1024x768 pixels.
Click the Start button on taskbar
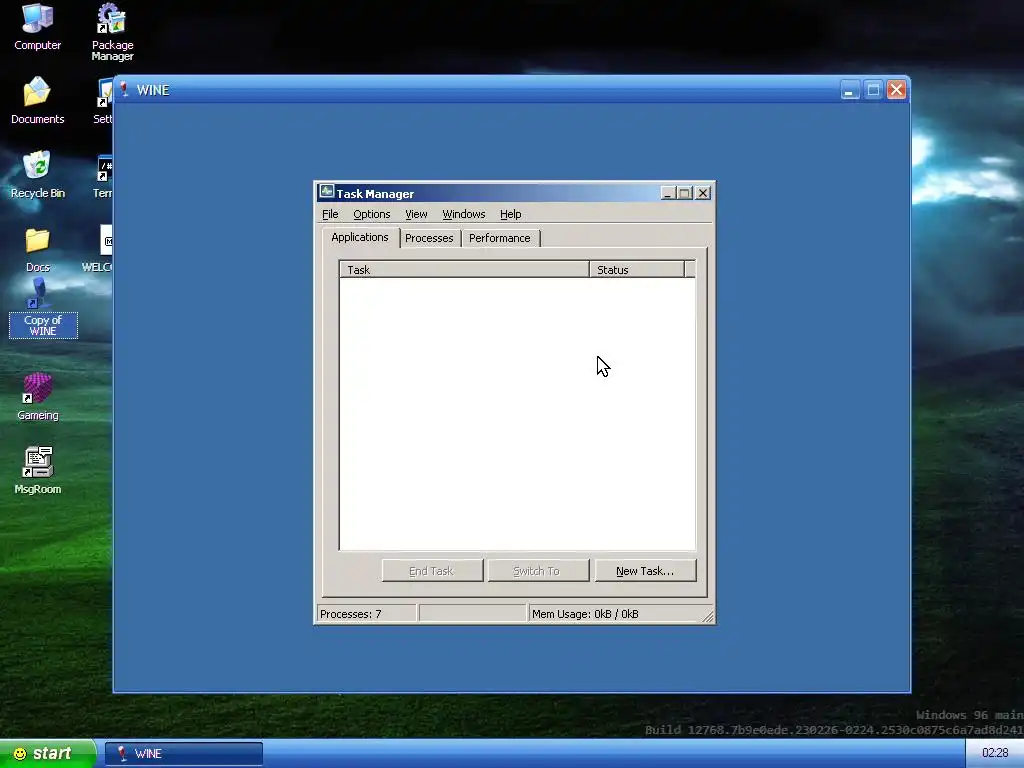[47, 753]
